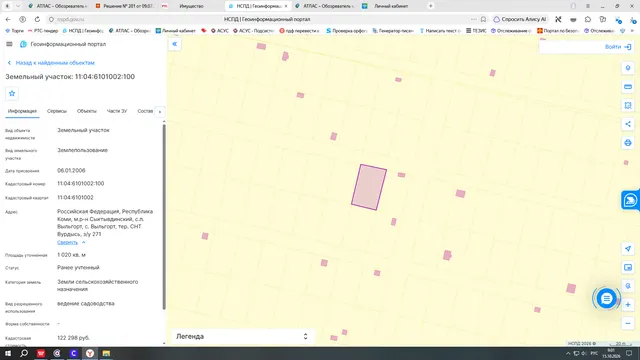Click cadastral number value '11:04:6101002:100'

pos(80,184)
